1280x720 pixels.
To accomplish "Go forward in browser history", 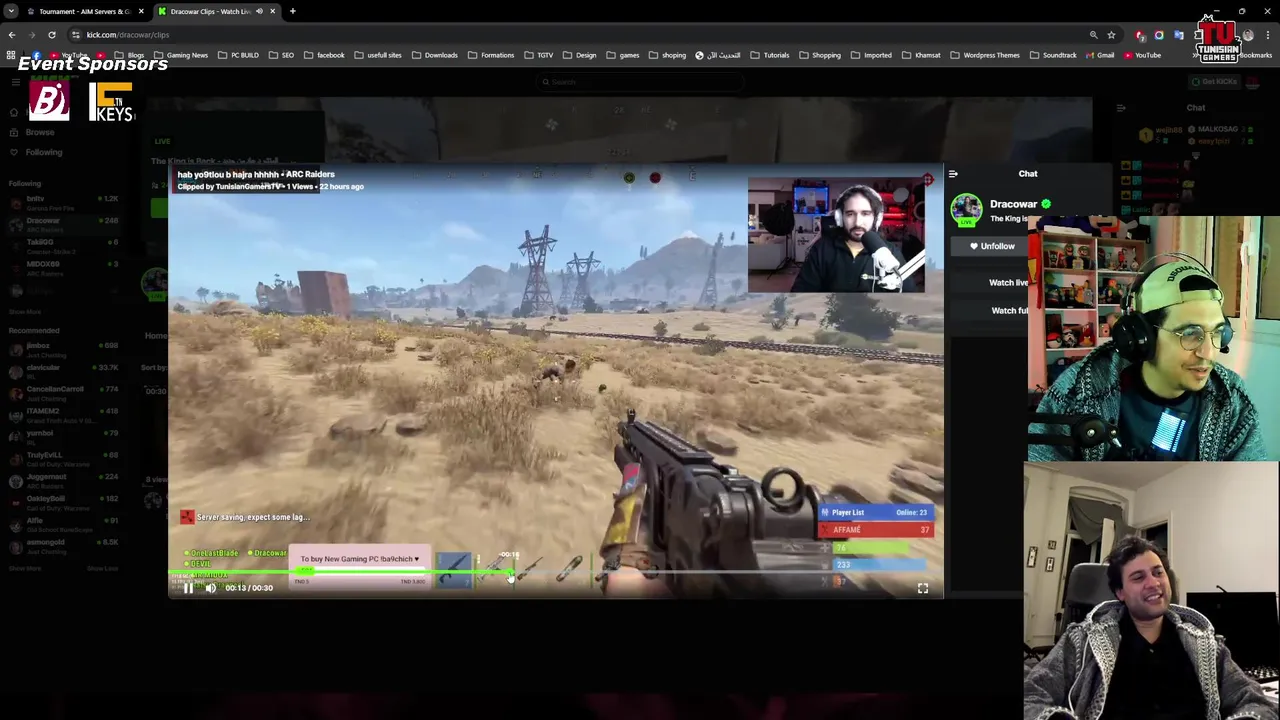I will click(x=32, y=35).
